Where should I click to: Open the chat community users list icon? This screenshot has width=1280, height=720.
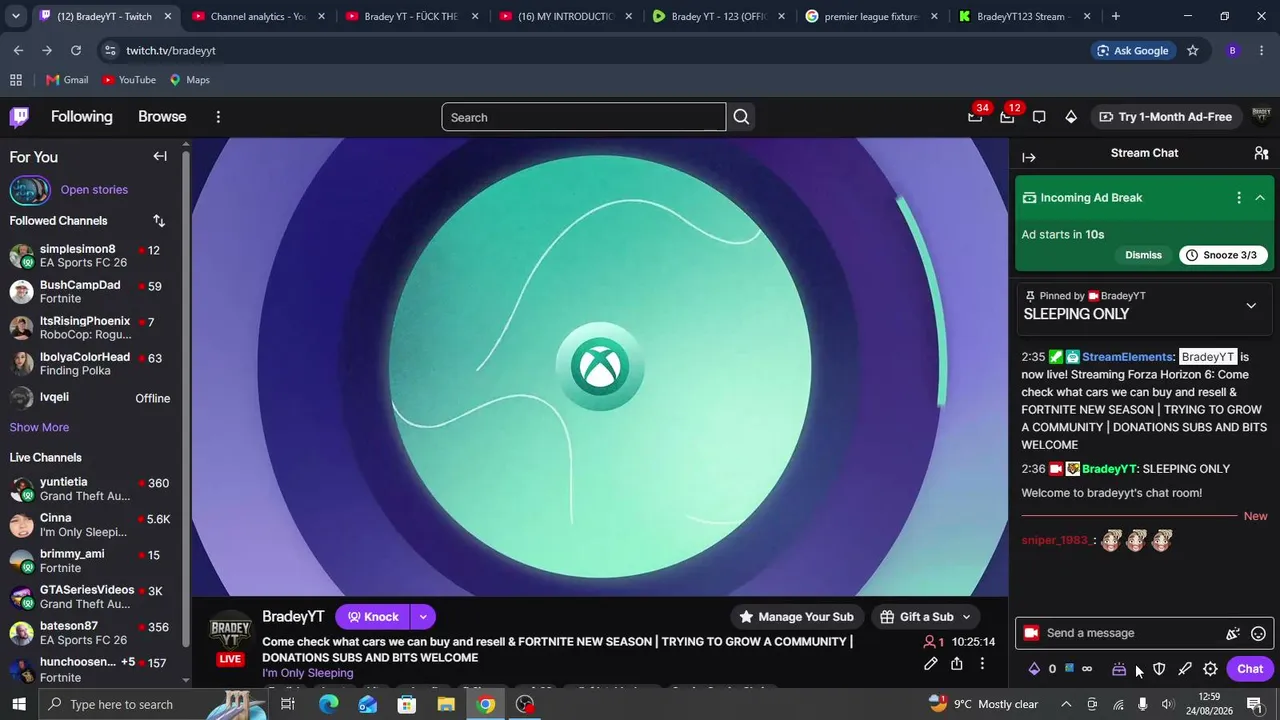(x=1261, y=153)
